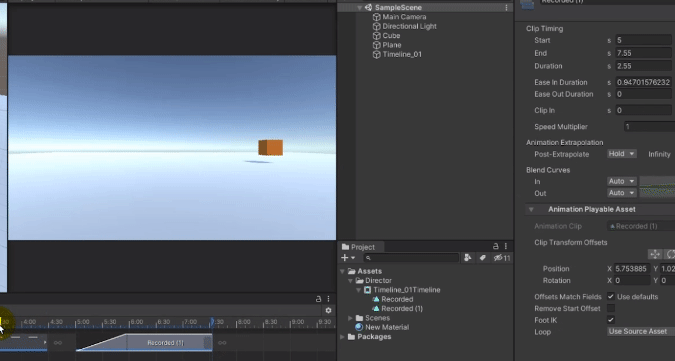Click the Scenes folder icon
The width and height of the screenshot is (675, 361).
[x=359, y=318]
